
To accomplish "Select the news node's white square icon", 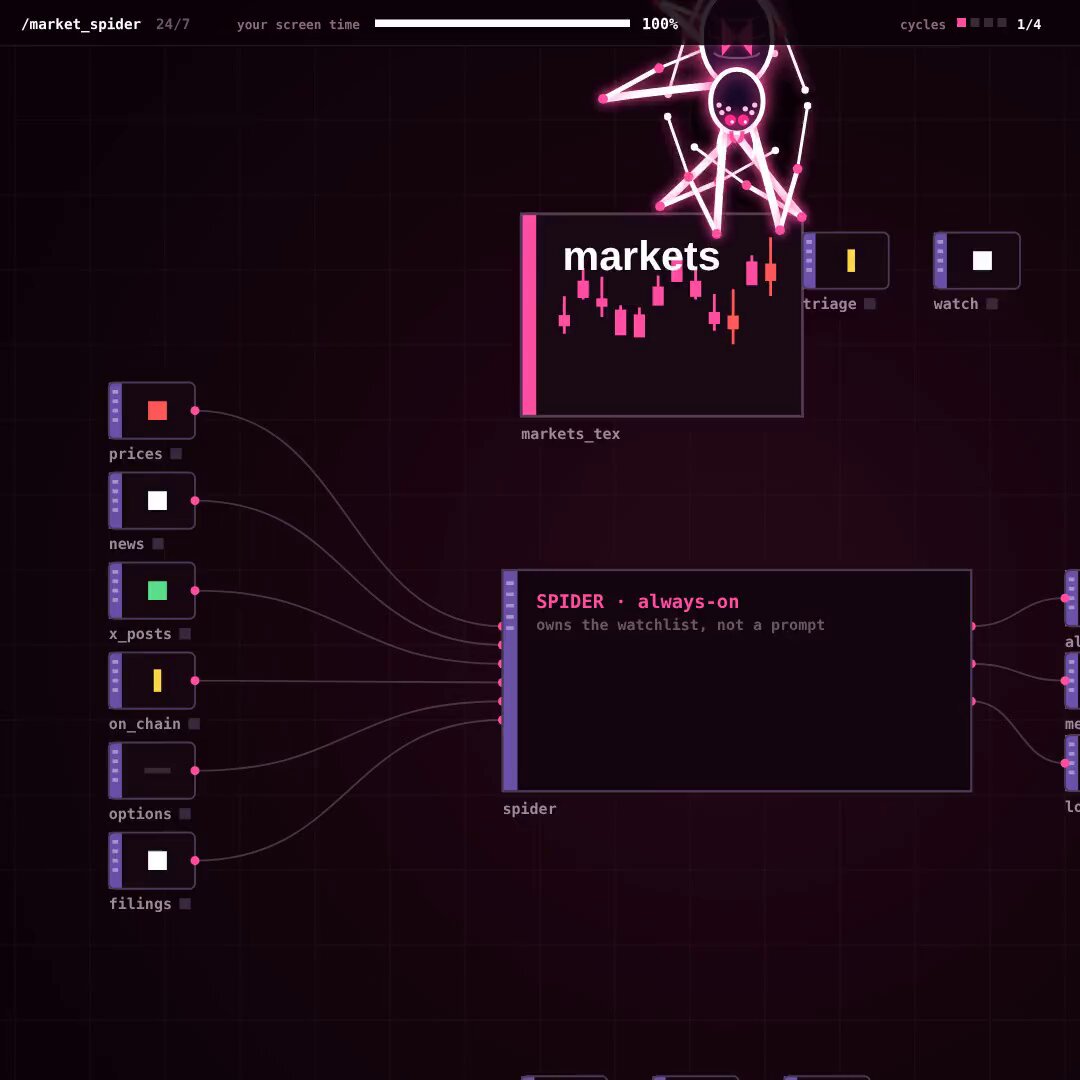I will tap(157, 501).
